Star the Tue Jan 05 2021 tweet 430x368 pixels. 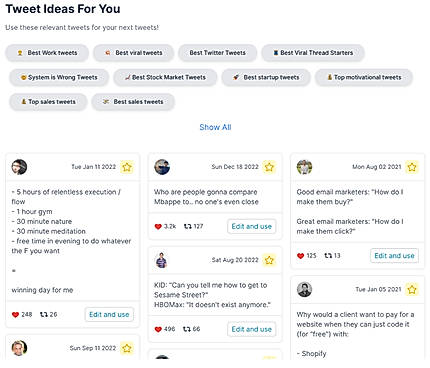412,289
